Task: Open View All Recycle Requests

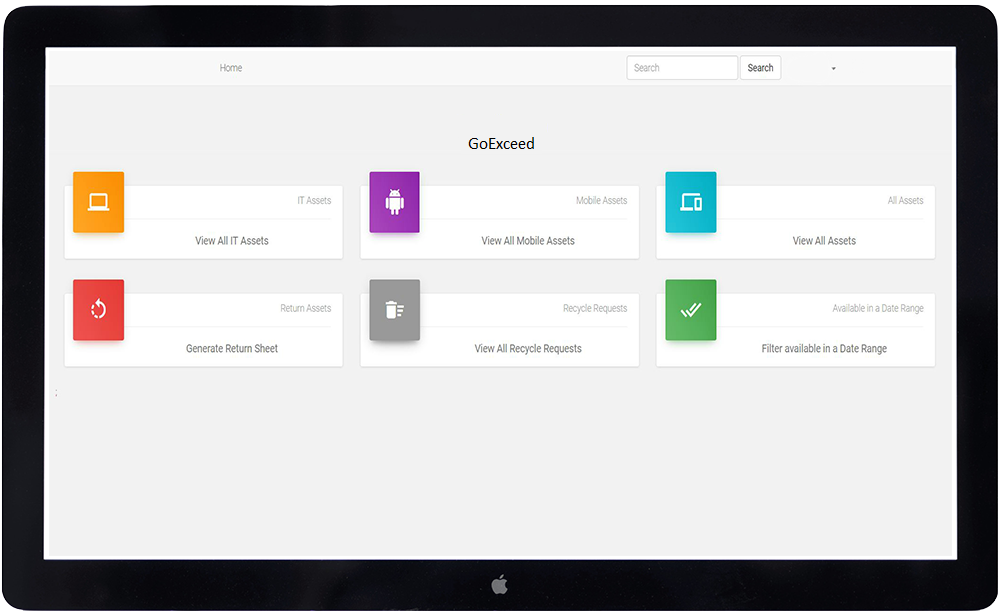Action: point(528,348)
